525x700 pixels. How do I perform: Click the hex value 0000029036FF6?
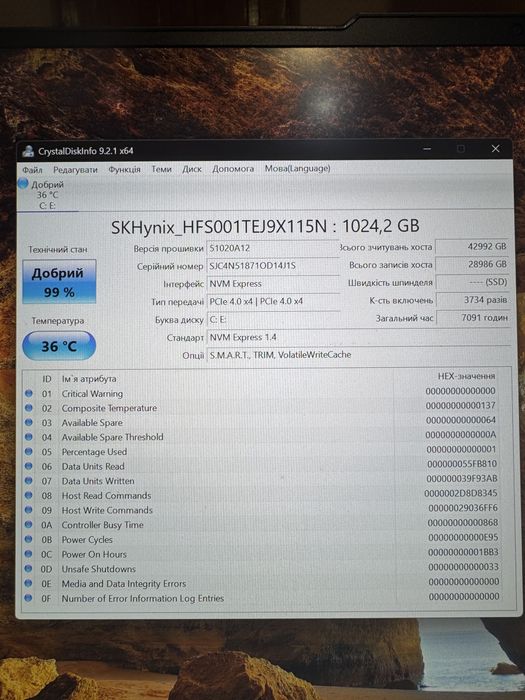463,508
